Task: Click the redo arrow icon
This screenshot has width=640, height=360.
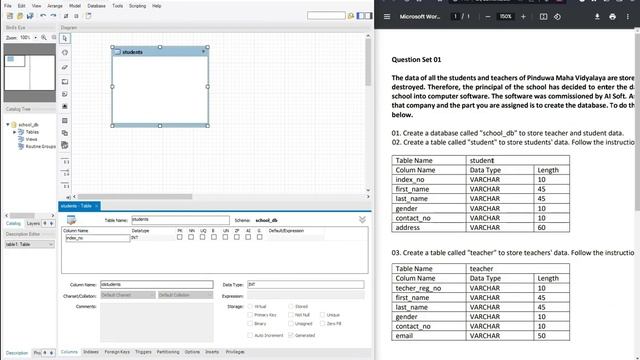Action: click(x=53, y=16)
